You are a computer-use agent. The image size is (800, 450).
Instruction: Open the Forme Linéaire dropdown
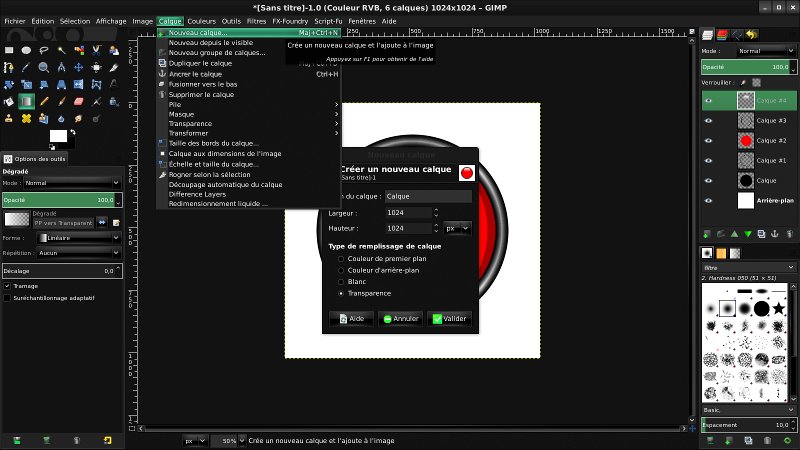click(79, 238)
